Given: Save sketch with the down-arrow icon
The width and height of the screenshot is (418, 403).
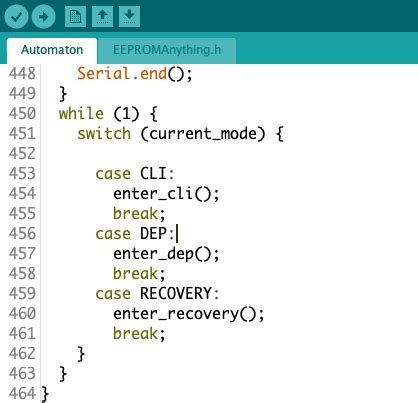Looking at the screenshot, I should click(x=129, y=16).
